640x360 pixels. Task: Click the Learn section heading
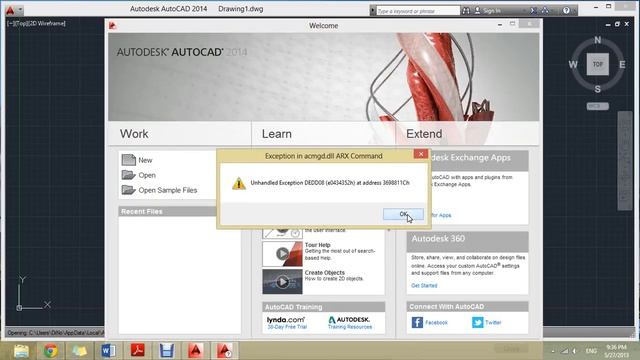(x=277, y=134)
